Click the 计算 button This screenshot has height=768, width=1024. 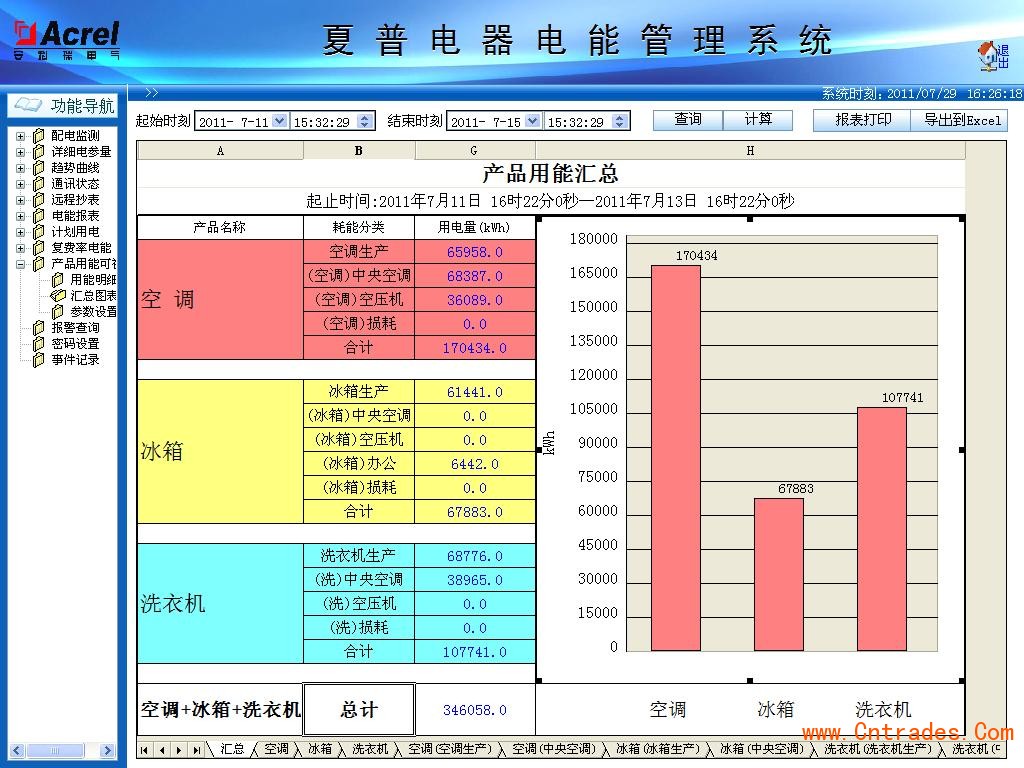(x=758, y=120)
